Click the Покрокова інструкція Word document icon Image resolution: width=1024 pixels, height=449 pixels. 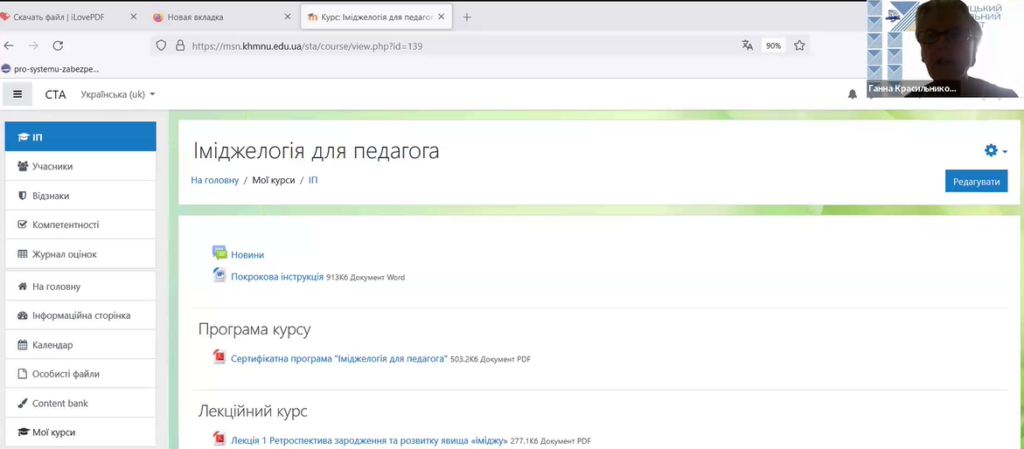[x=219, y=276]
